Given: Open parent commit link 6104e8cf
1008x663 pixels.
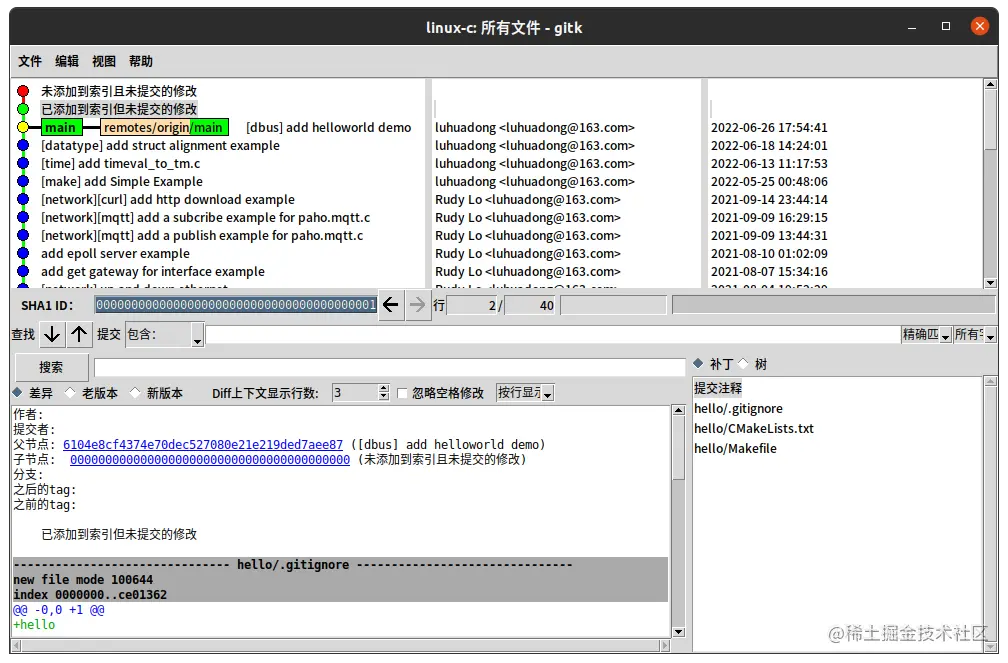Looking at the screenshot, I should click(203, 444).
